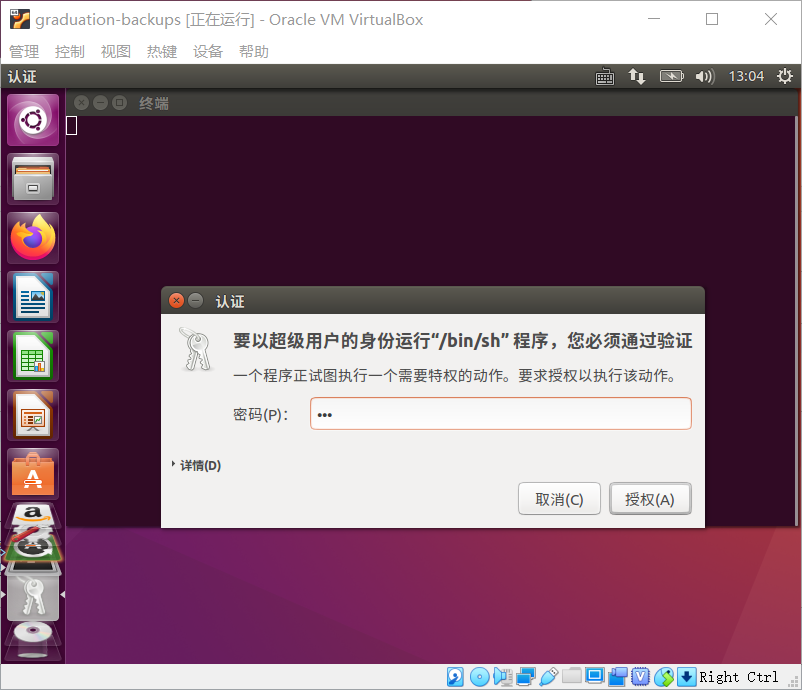Screen dimensions: 802x690
Task: Open the DVD disc launcher icon
Action: coord(33,639)
